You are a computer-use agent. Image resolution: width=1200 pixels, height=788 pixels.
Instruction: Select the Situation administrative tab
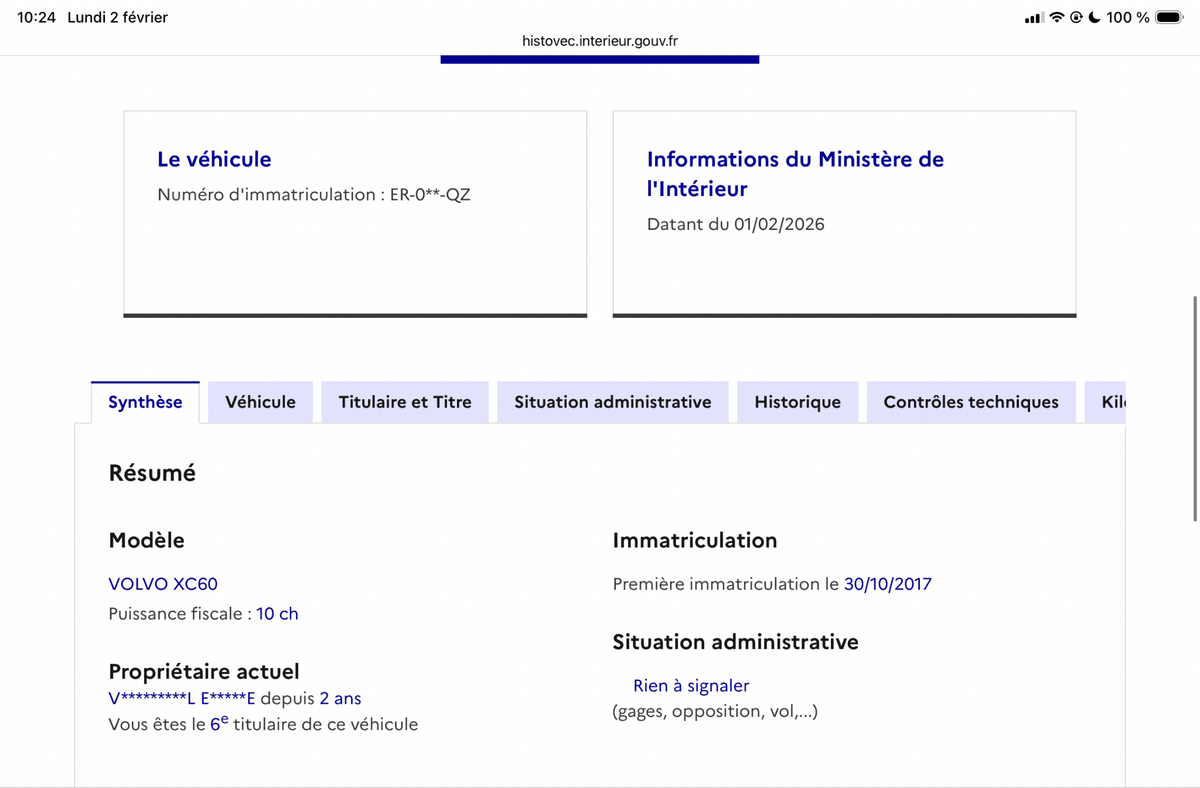(613, 402)
